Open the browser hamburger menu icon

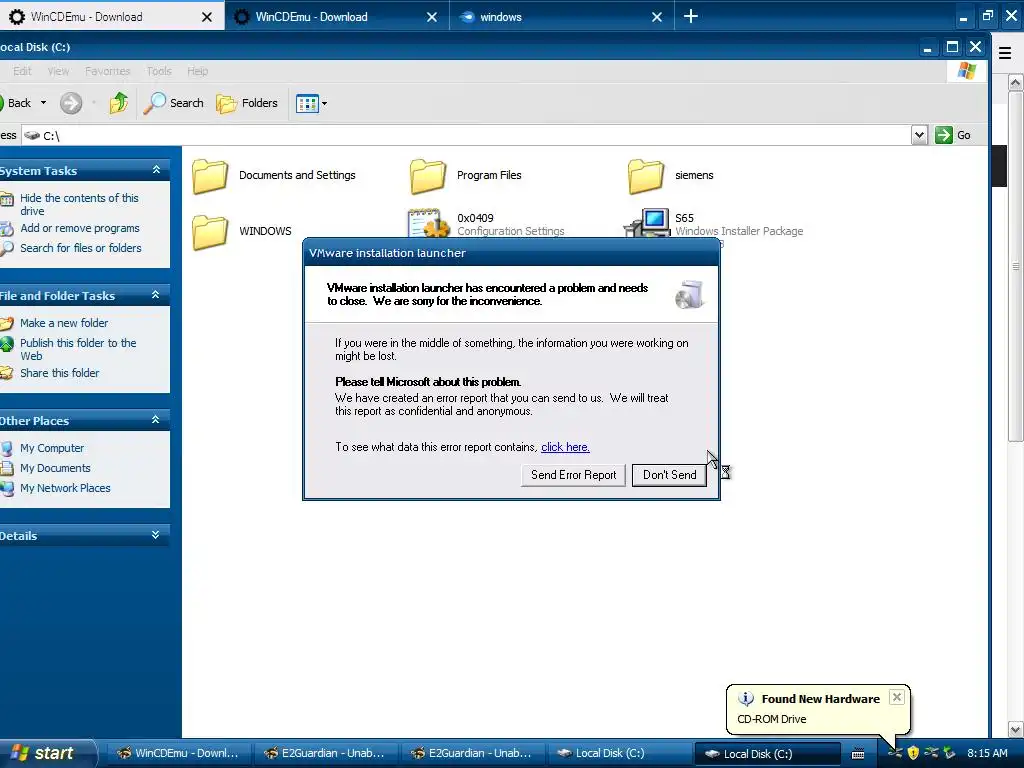point(1005,53)
